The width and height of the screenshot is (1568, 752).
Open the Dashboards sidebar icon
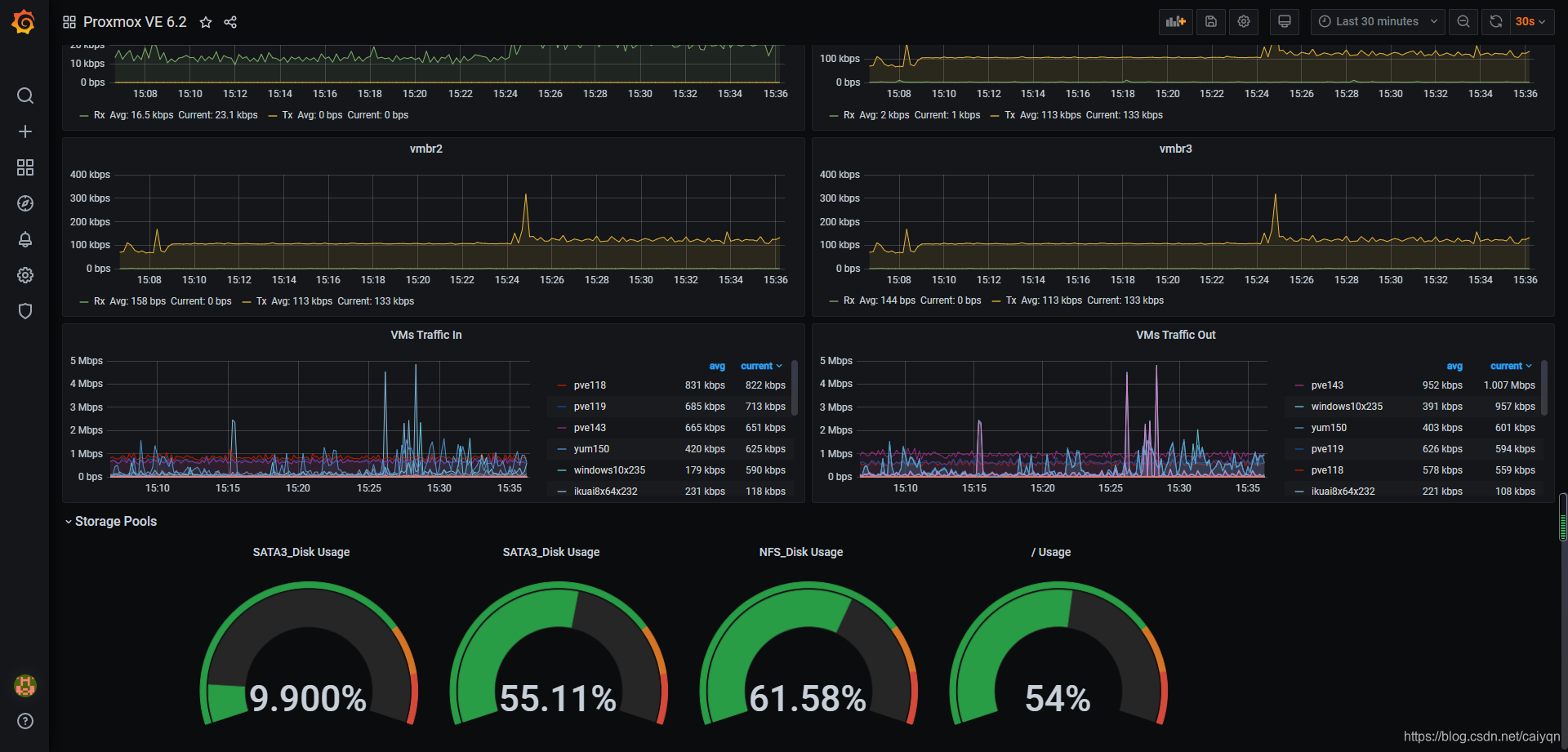click(24, 167)
